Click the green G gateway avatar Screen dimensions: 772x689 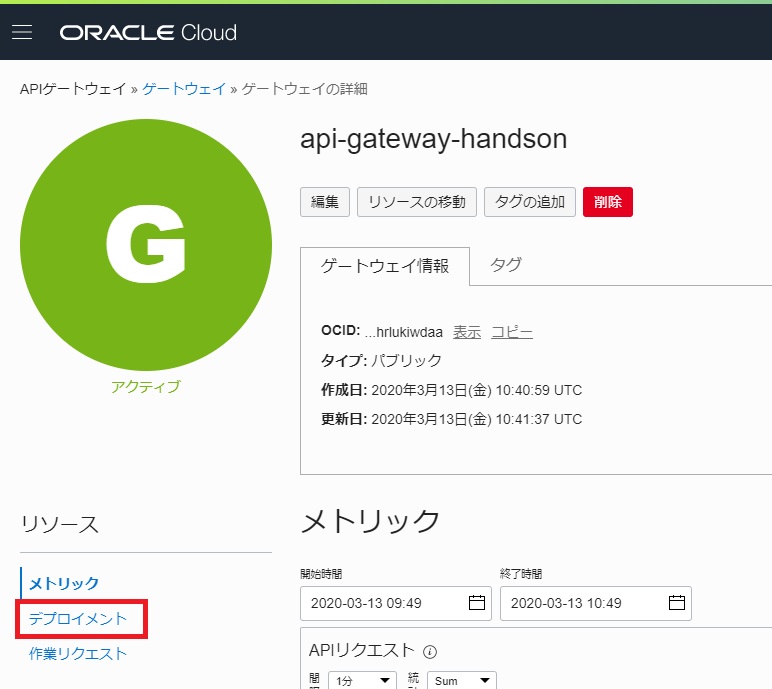(x=146, y=244)
